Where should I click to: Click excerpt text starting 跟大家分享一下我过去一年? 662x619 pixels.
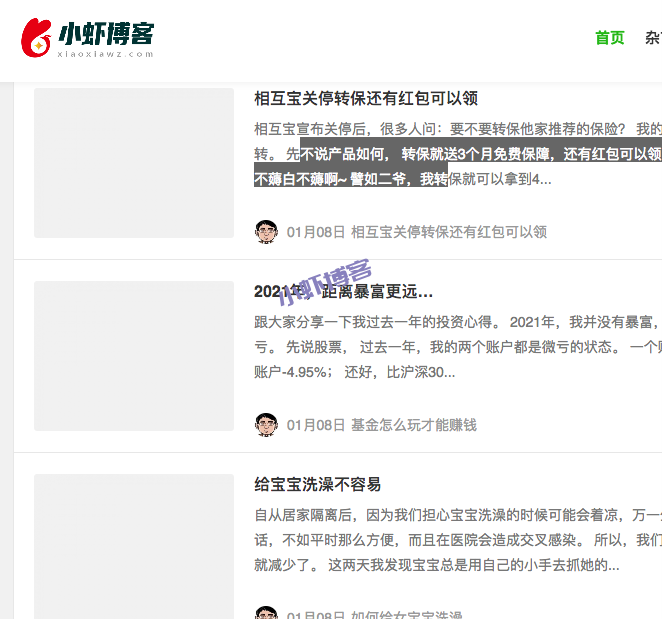point(458,347)
